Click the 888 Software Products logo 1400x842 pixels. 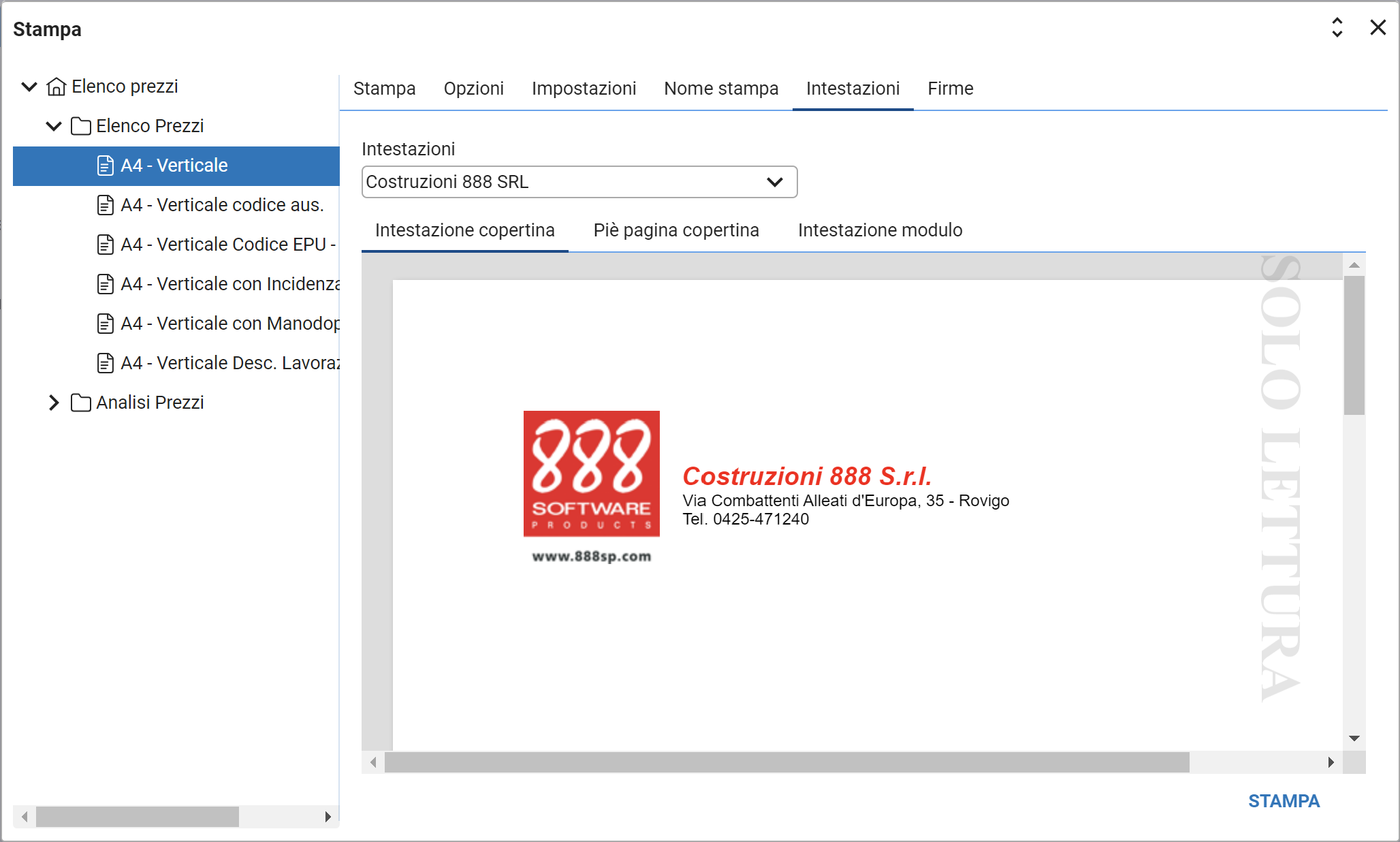(591, 474)
